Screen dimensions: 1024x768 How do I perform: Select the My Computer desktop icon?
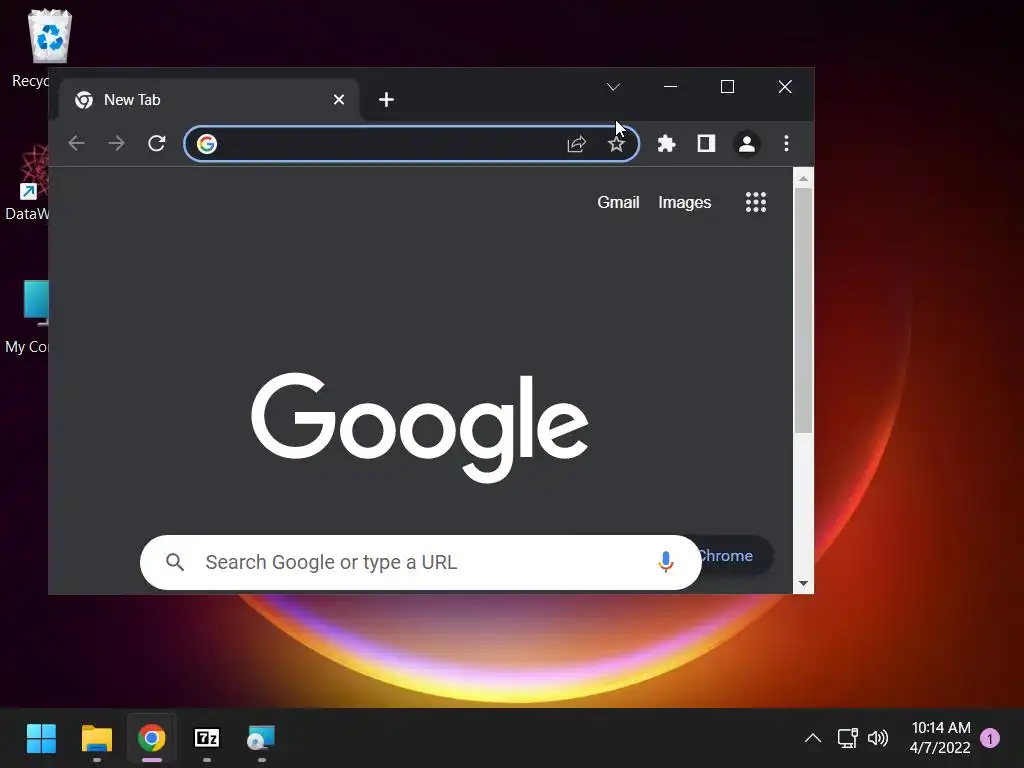[27, 317]
